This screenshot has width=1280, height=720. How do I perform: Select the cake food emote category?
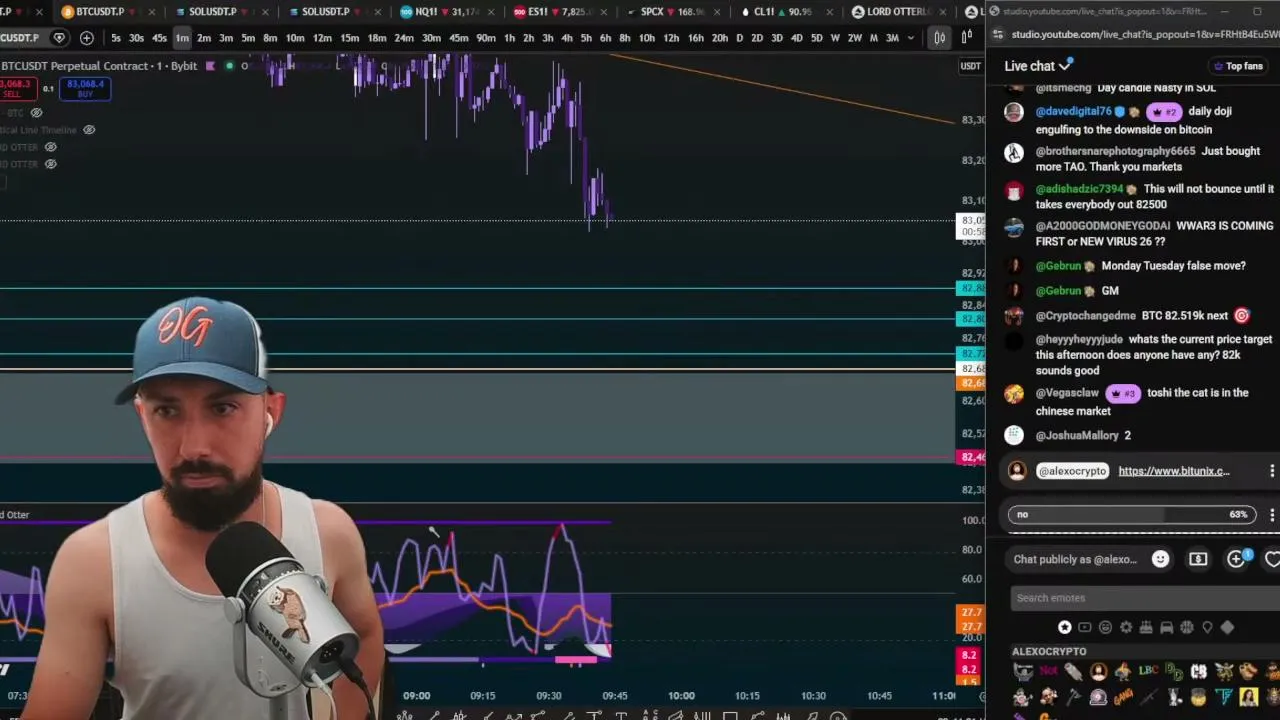(x=1146, y=627)
